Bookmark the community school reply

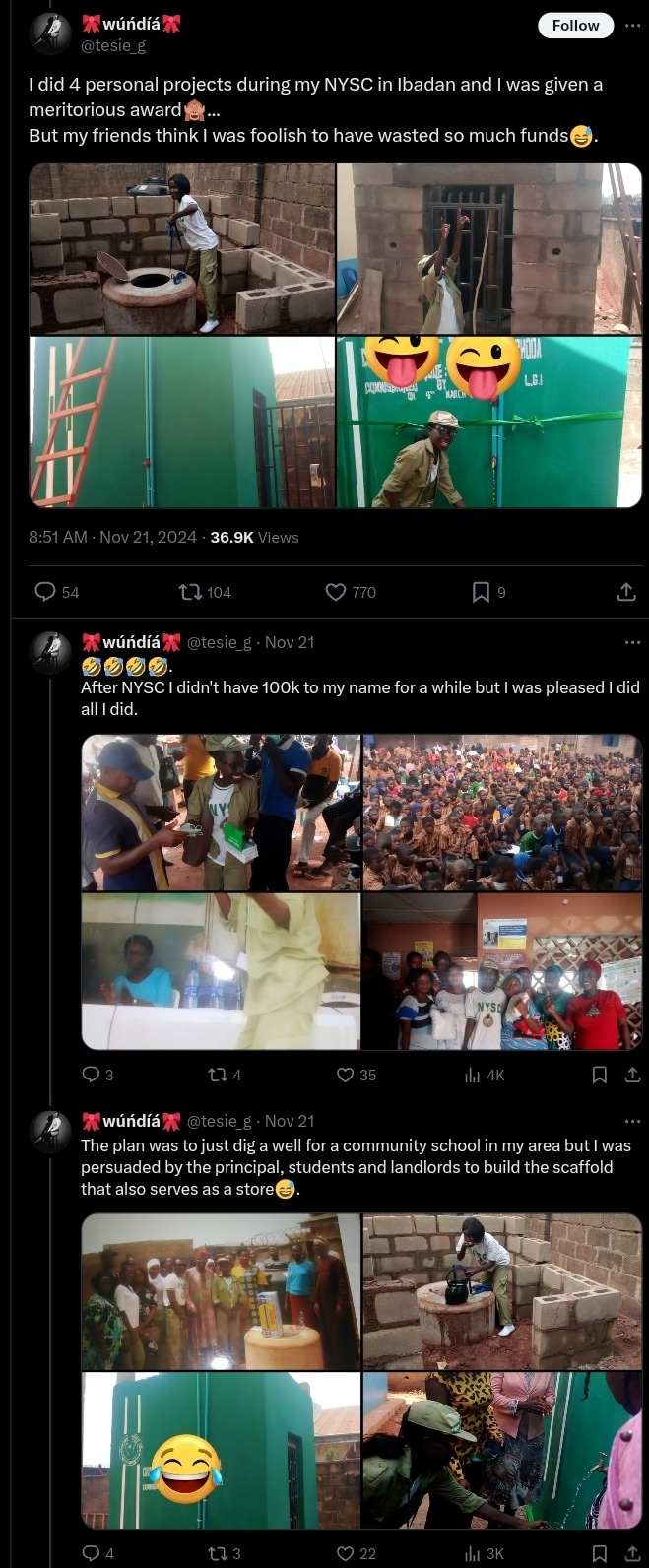point(600,1553)
